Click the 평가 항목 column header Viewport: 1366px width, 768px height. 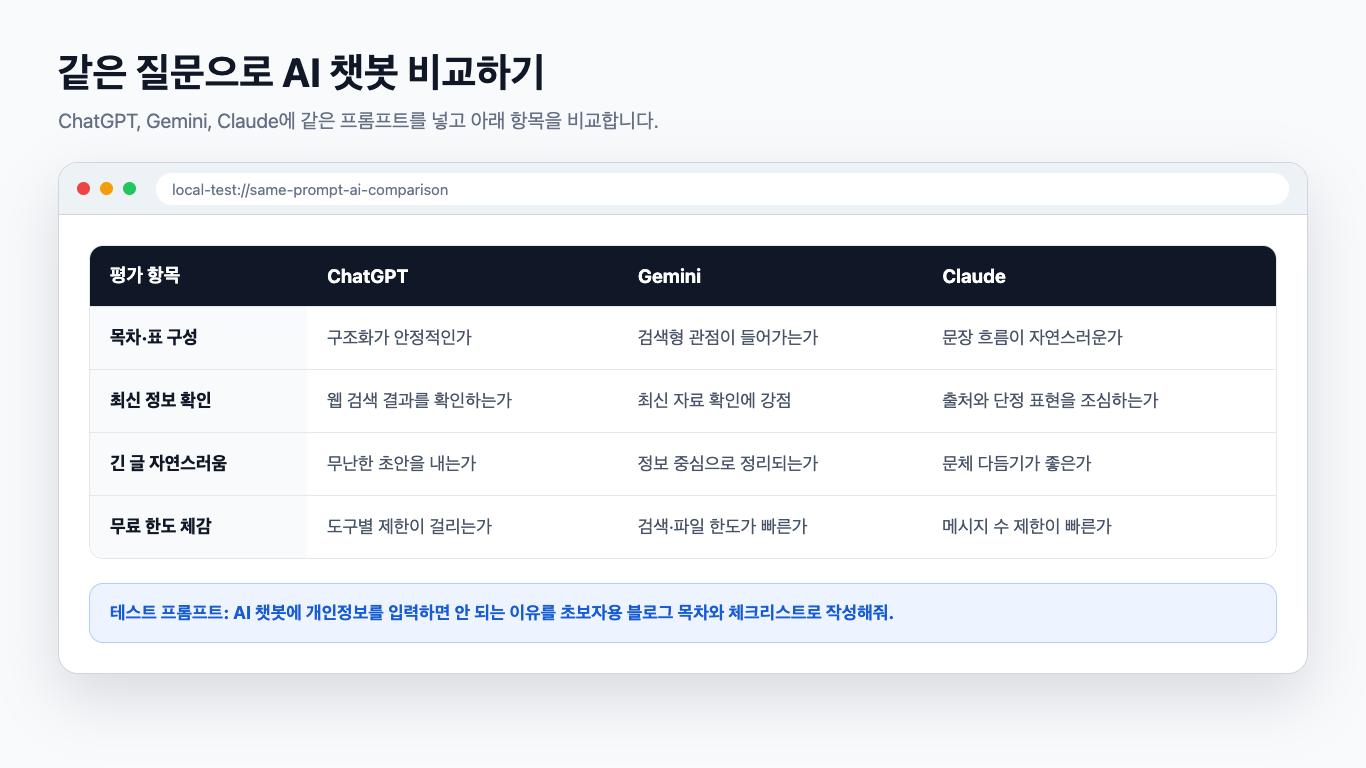(198, 276)
